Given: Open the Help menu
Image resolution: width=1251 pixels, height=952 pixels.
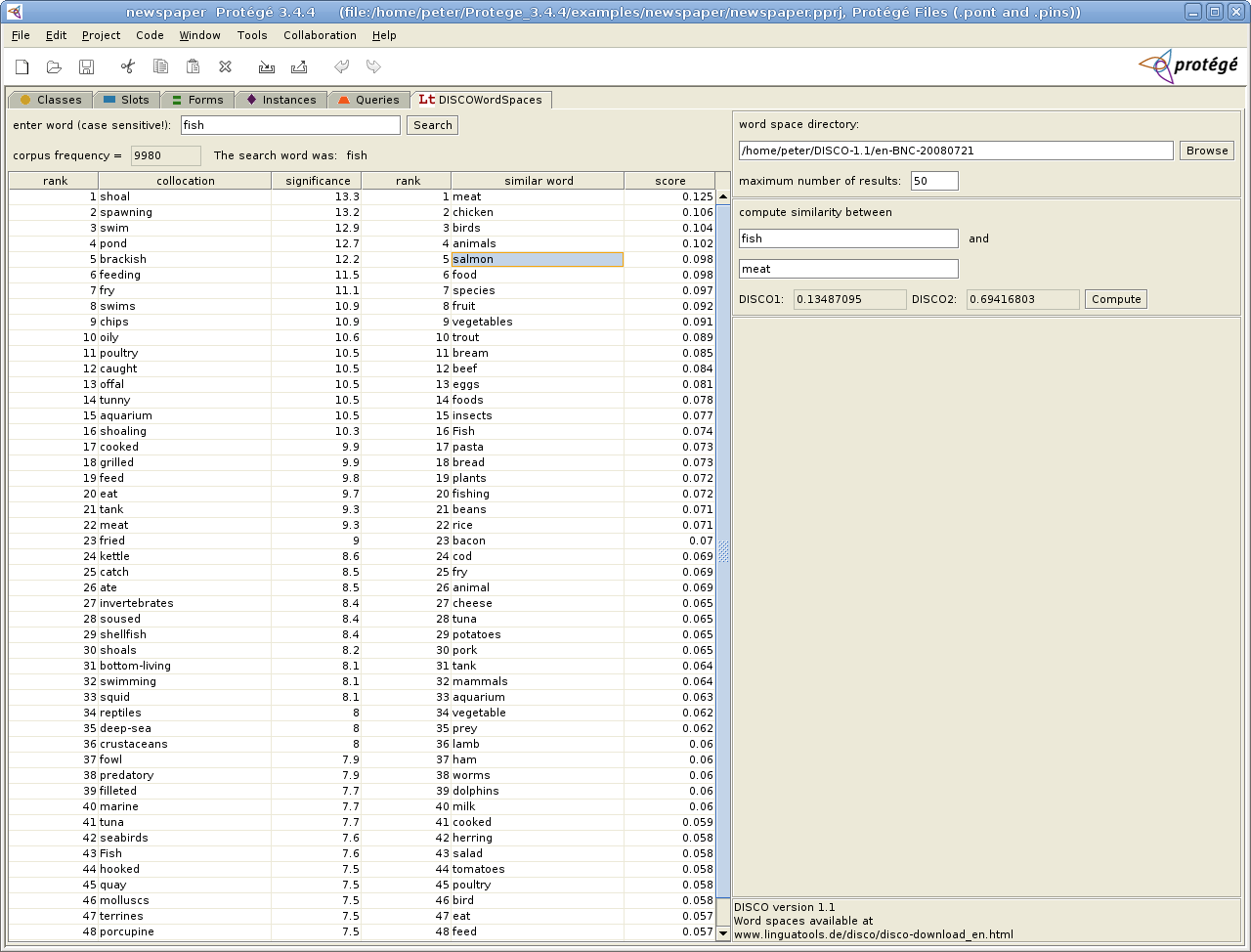Looking at the screenshot, I should pyautogui.click(x=384, y=35).
